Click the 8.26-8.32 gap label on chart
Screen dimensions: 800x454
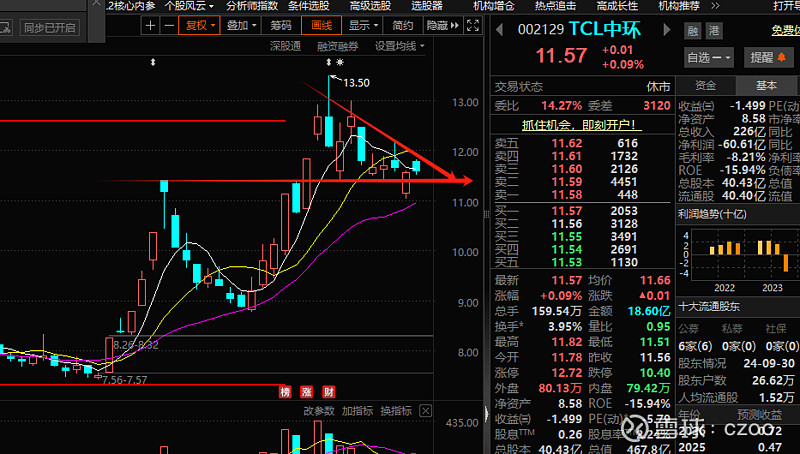point(136,345)
